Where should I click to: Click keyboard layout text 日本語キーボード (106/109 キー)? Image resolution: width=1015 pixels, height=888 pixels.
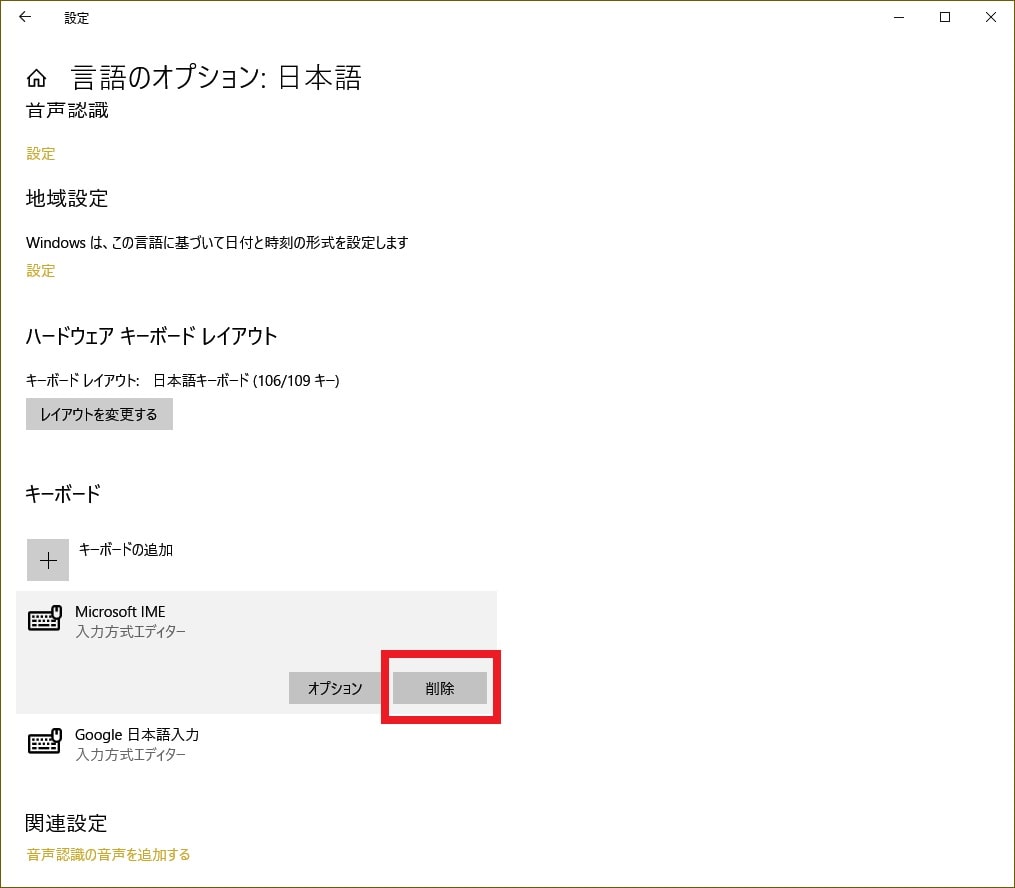pos(246,381)
